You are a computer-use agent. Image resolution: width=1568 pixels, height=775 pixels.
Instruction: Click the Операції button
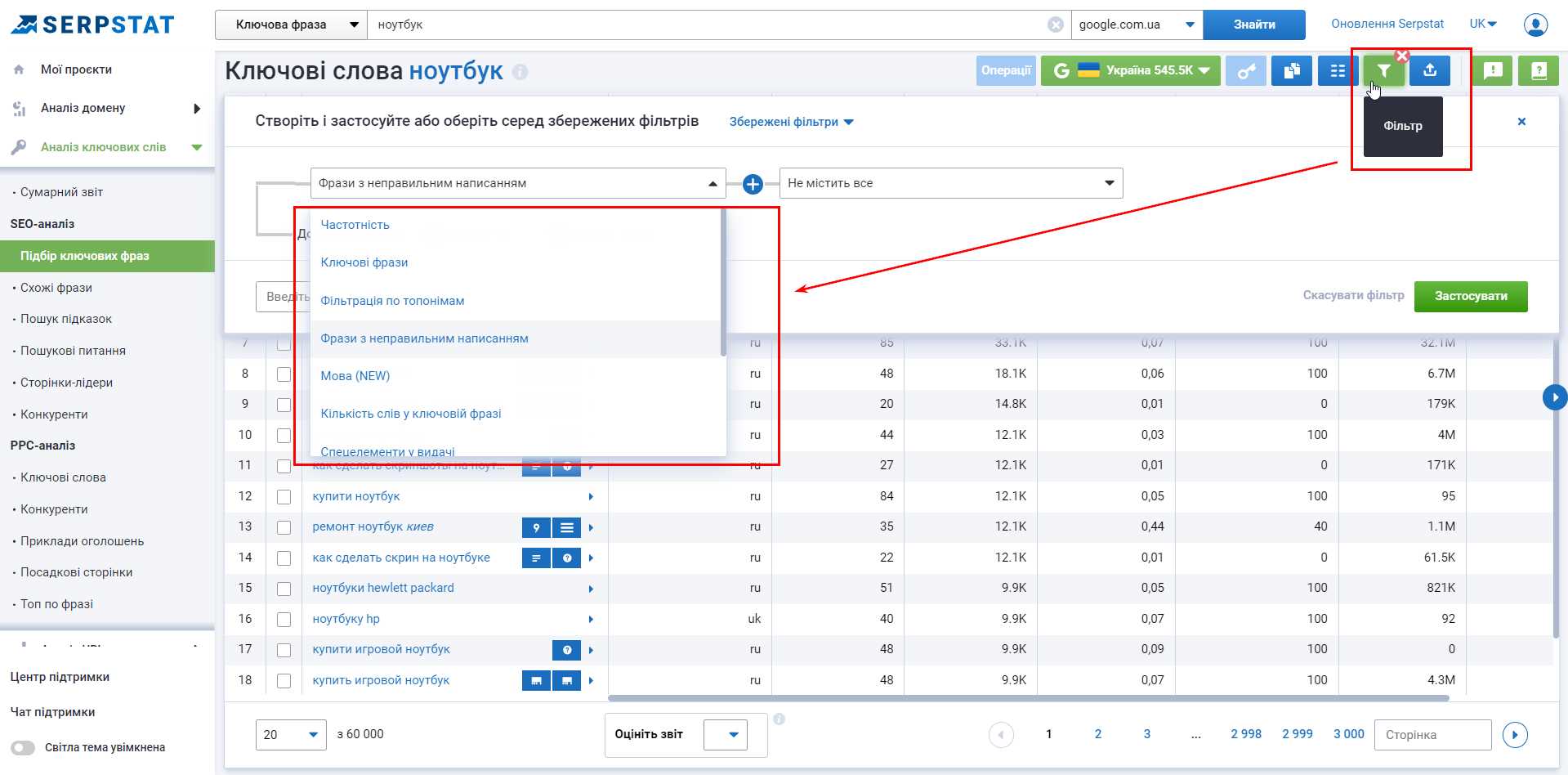1006,71
